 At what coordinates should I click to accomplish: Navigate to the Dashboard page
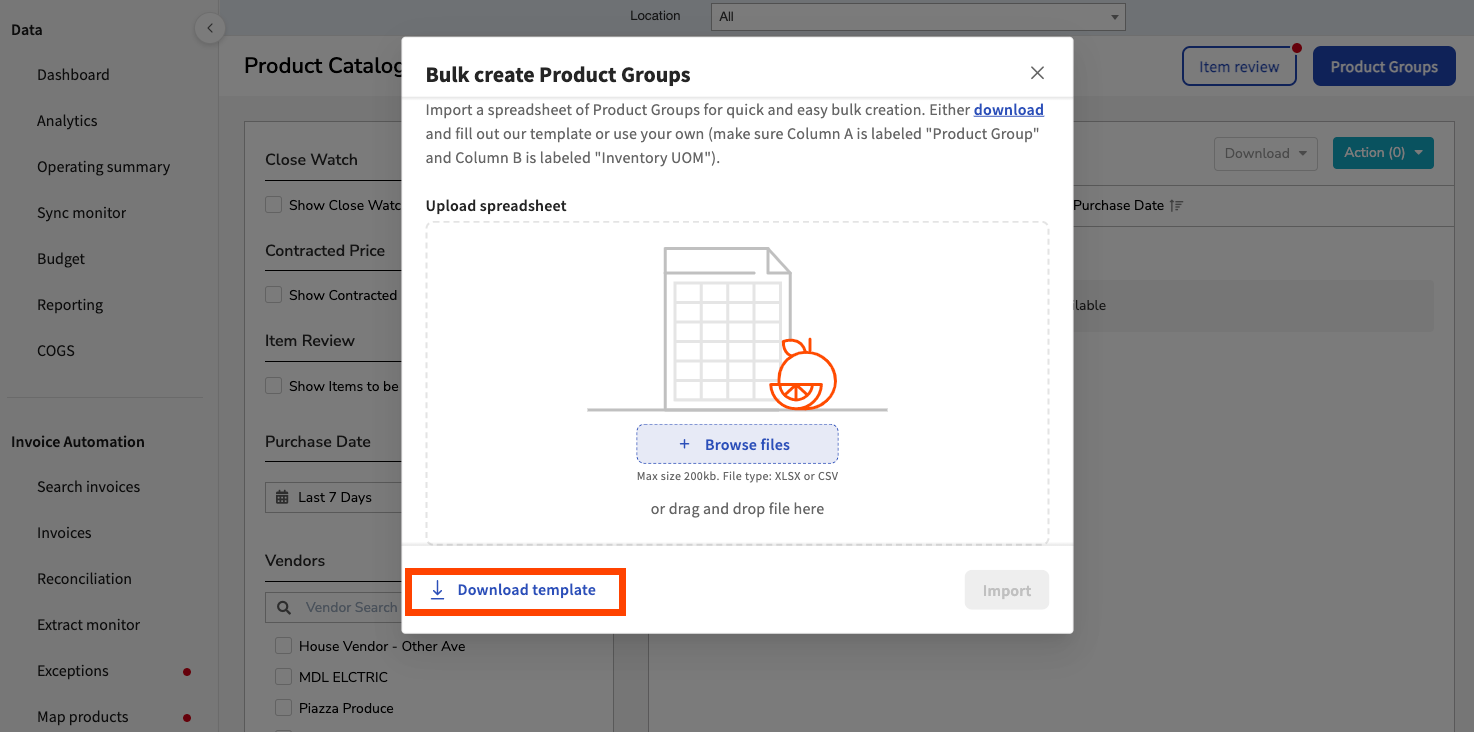point(75,74)
